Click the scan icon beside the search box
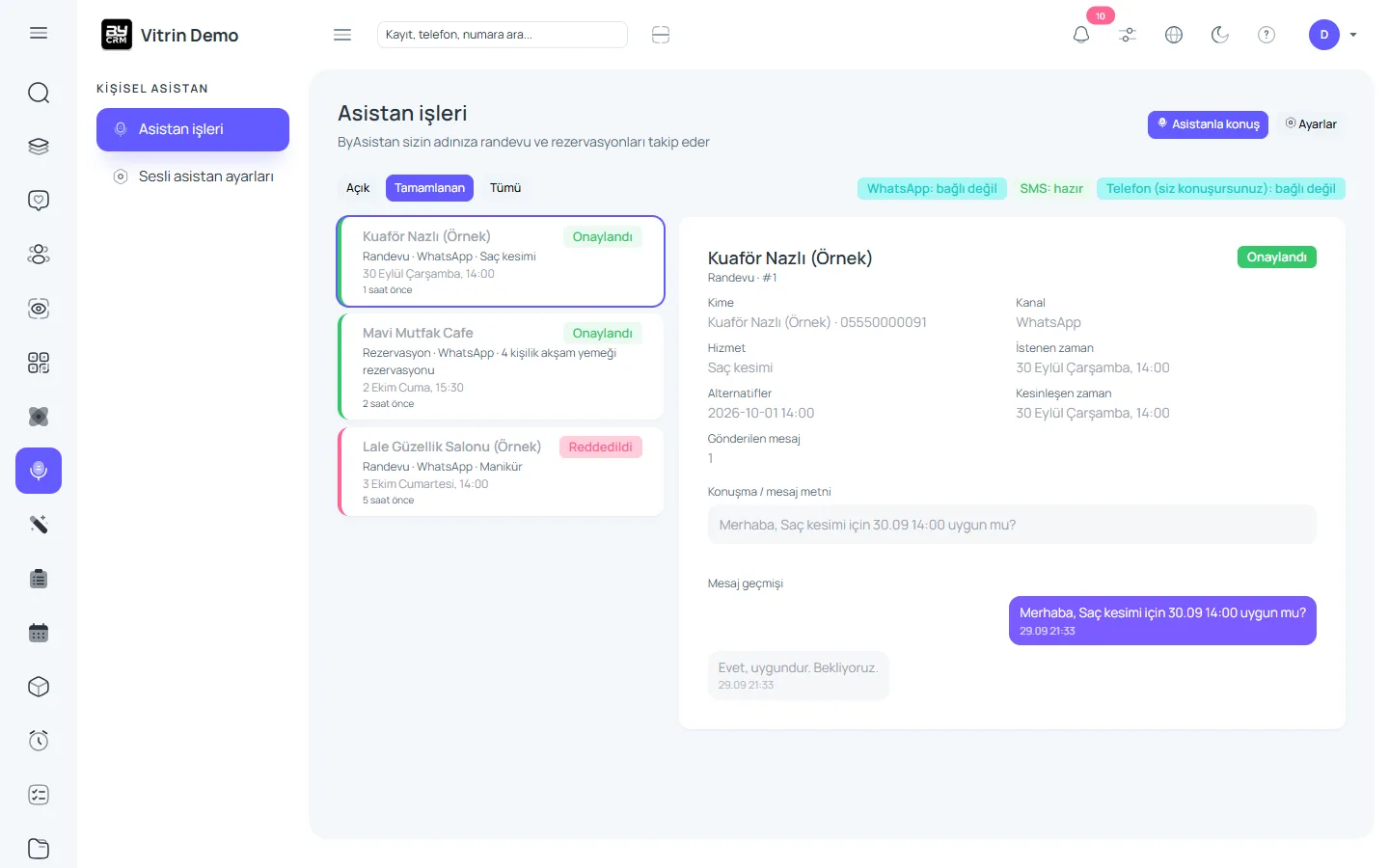Image resolution: width=1389 pixels, height=868 pixels. [661, 35]
